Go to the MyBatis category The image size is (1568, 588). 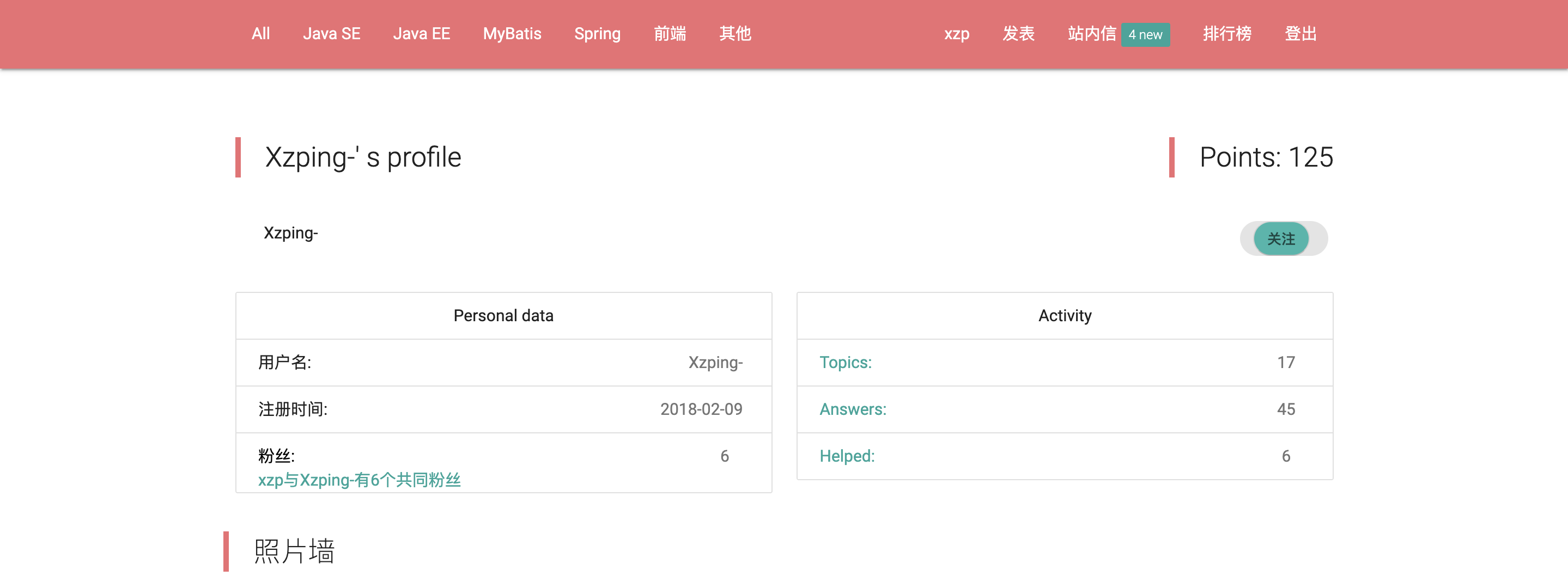click(x=512, y=34)
